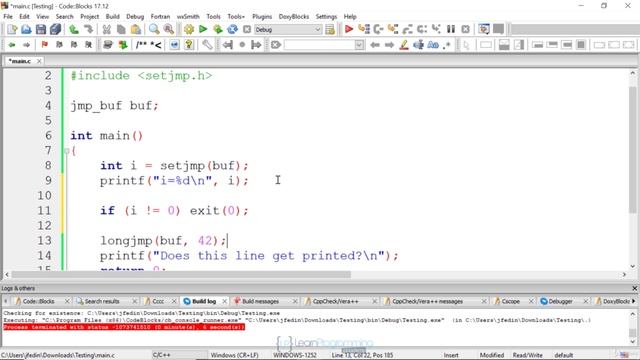Switch to the Search results log tab
Image resolution: width=640 pixels, height=360 pixels.
coord(102,301)
